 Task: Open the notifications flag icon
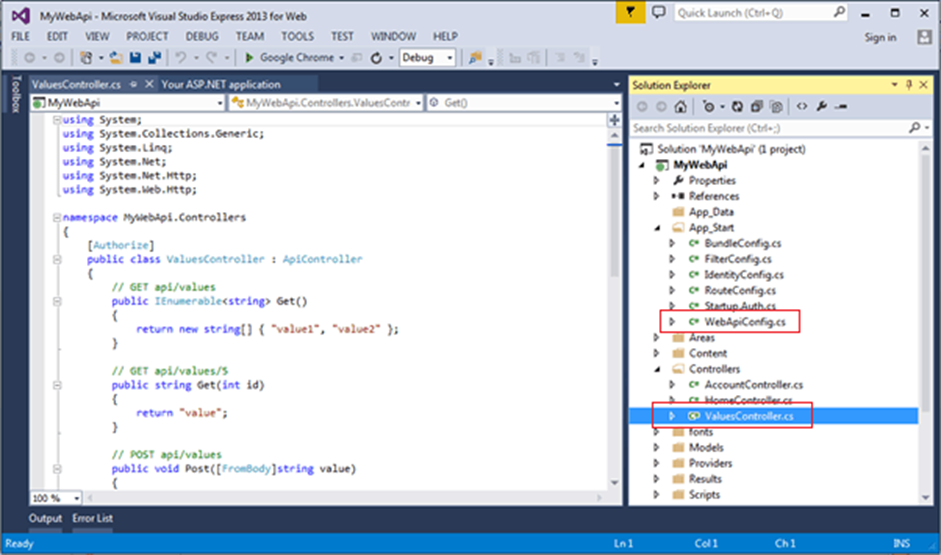pos(630,12)
